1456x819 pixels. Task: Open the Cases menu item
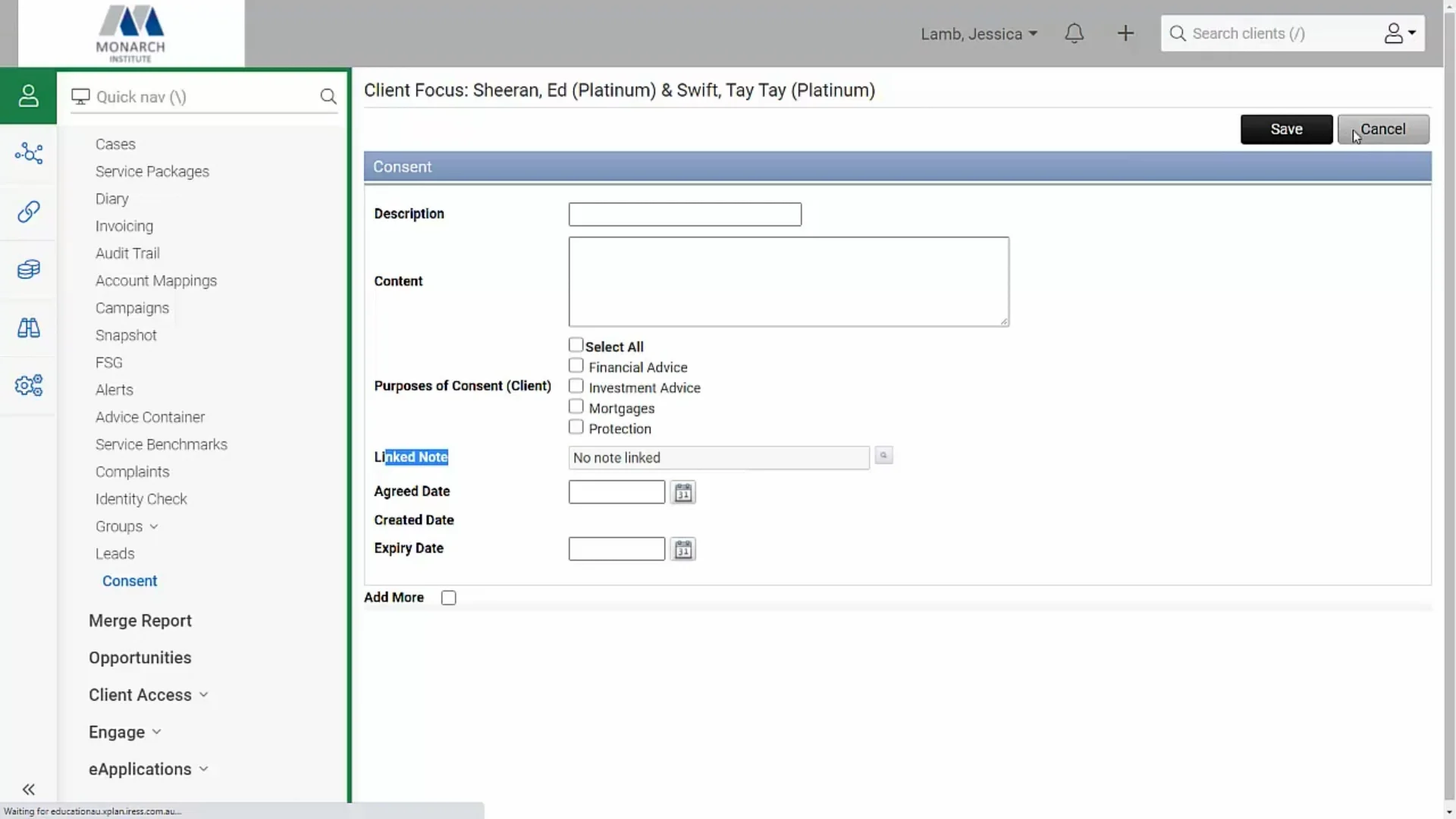tap(115, 144)
